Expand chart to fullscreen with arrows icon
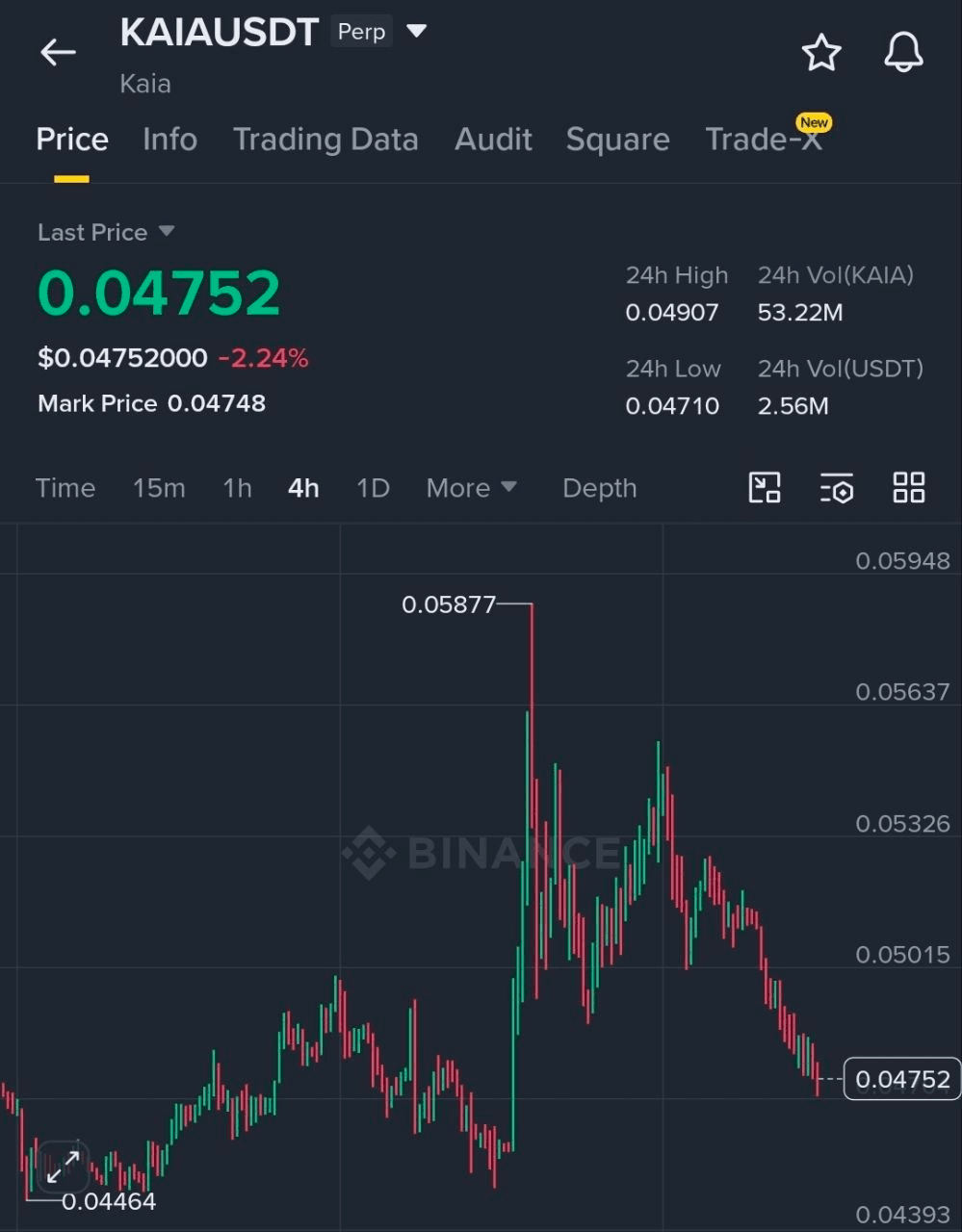 pyautogui.click(x=64, y=1168)
